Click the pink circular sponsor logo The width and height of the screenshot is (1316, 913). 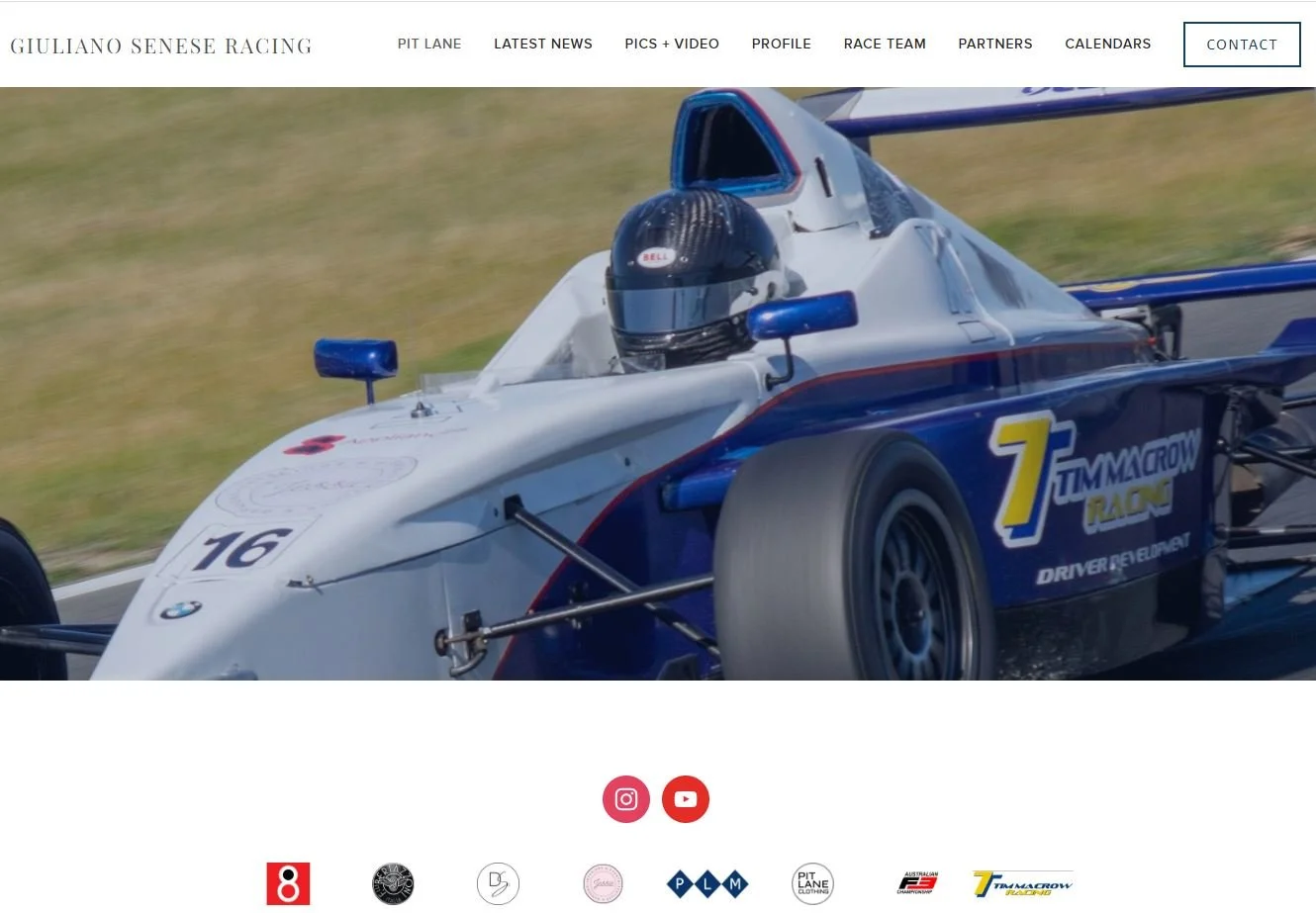603,883
